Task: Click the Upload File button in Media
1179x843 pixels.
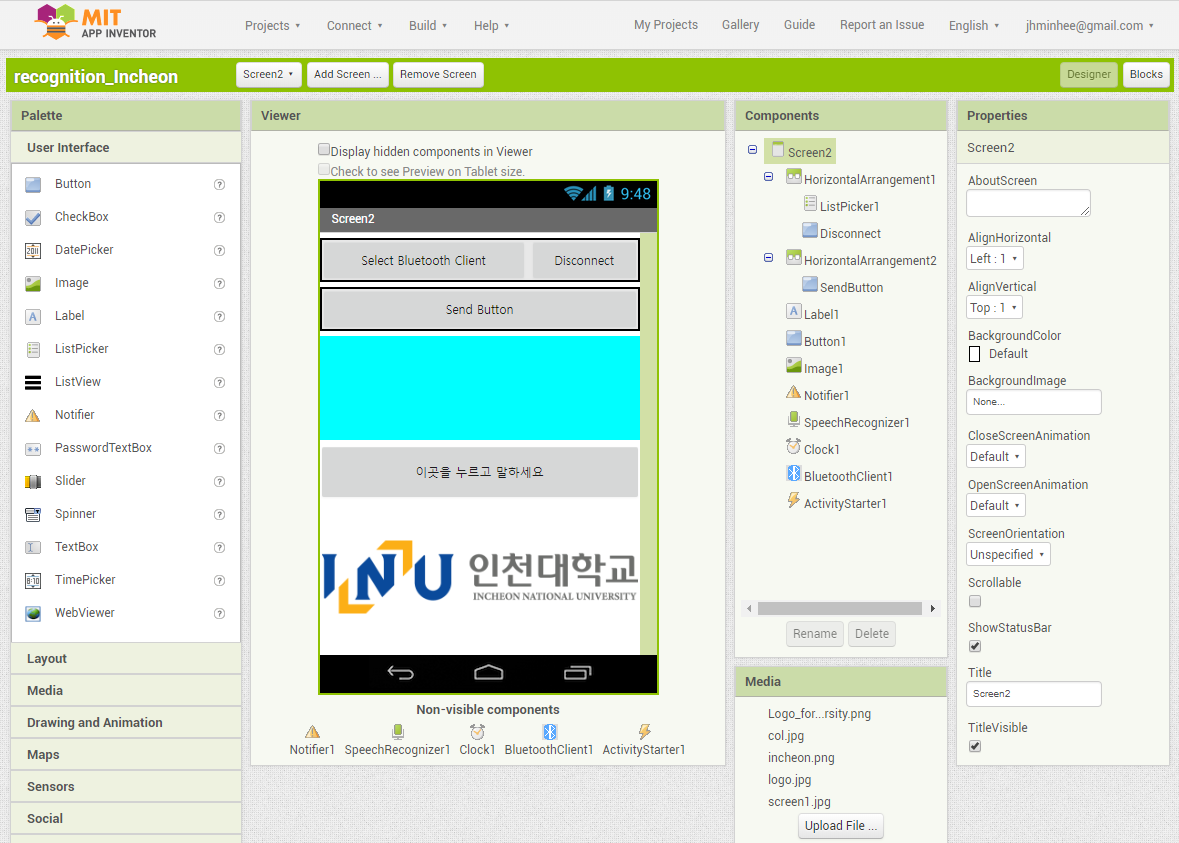Action: pos(840,825)
